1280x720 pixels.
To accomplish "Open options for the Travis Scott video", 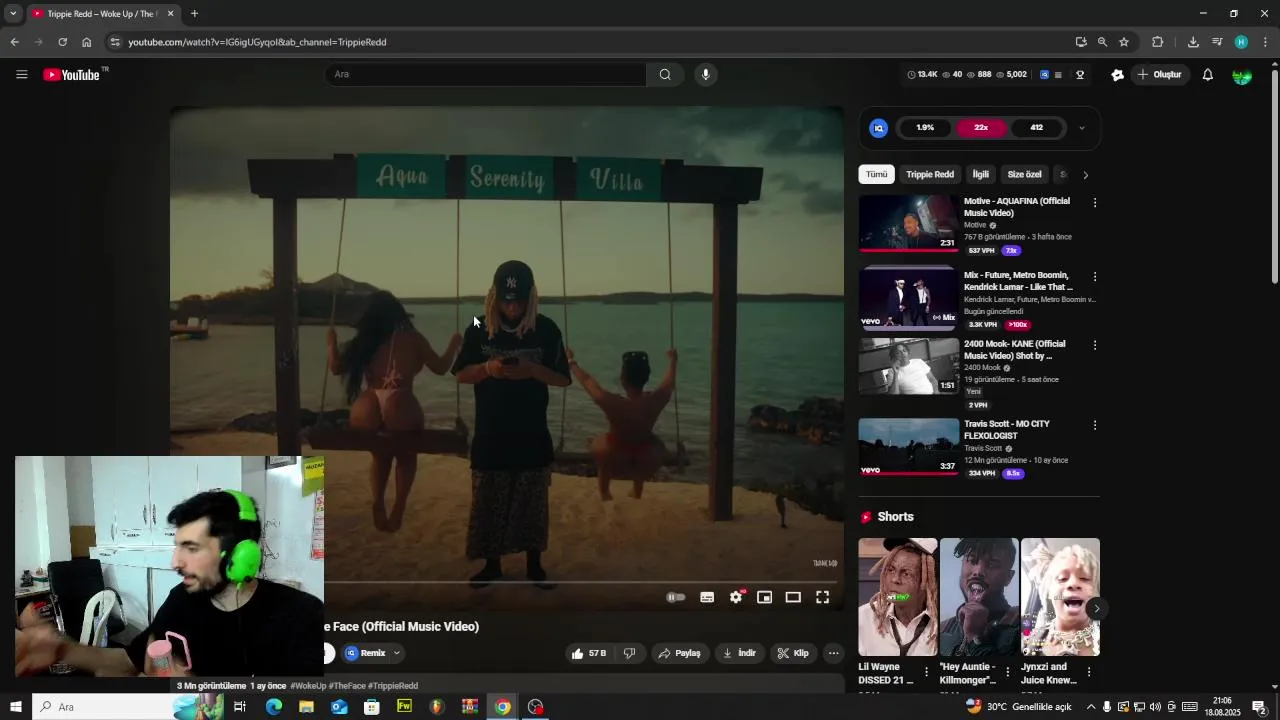I will point(1095,426).
